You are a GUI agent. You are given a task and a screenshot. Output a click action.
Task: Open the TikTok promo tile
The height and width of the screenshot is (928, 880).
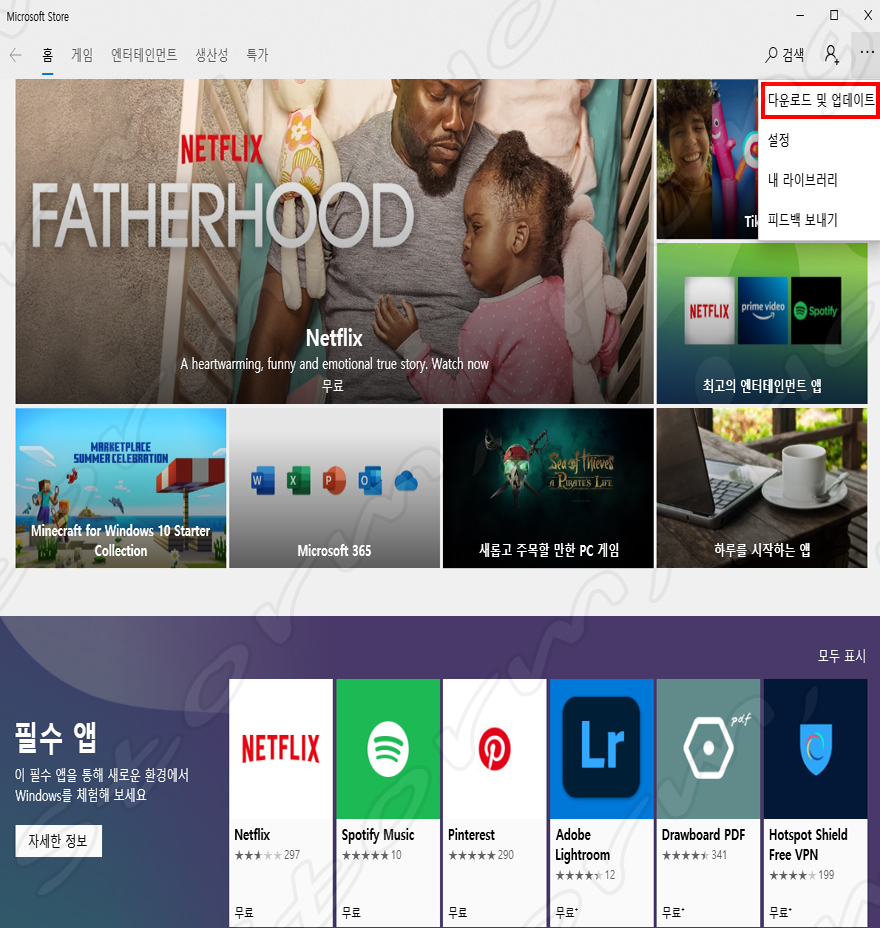pyautogui.click(x=707, y=159)
